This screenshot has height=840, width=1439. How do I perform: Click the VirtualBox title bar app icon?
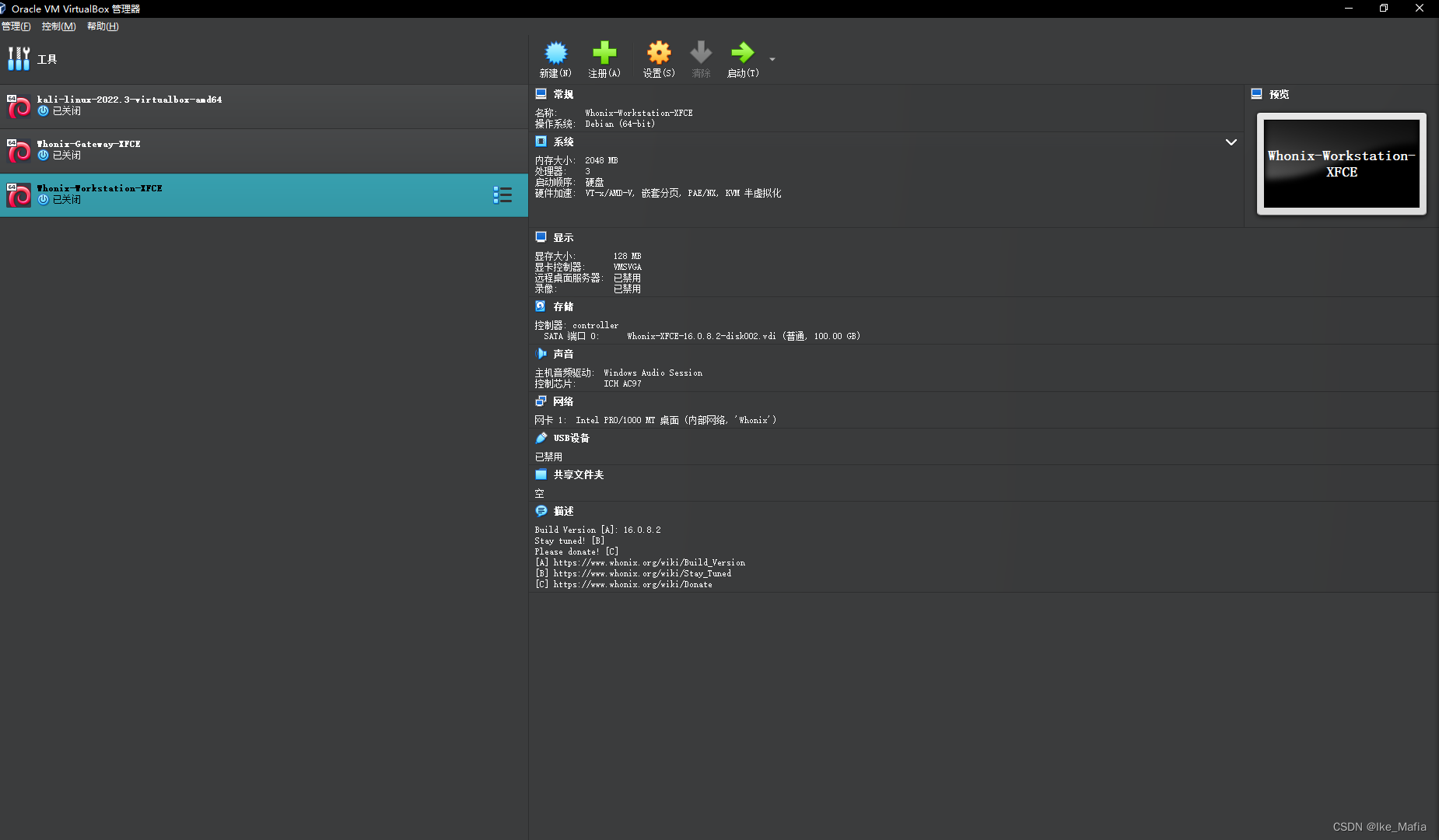[3, 9]
